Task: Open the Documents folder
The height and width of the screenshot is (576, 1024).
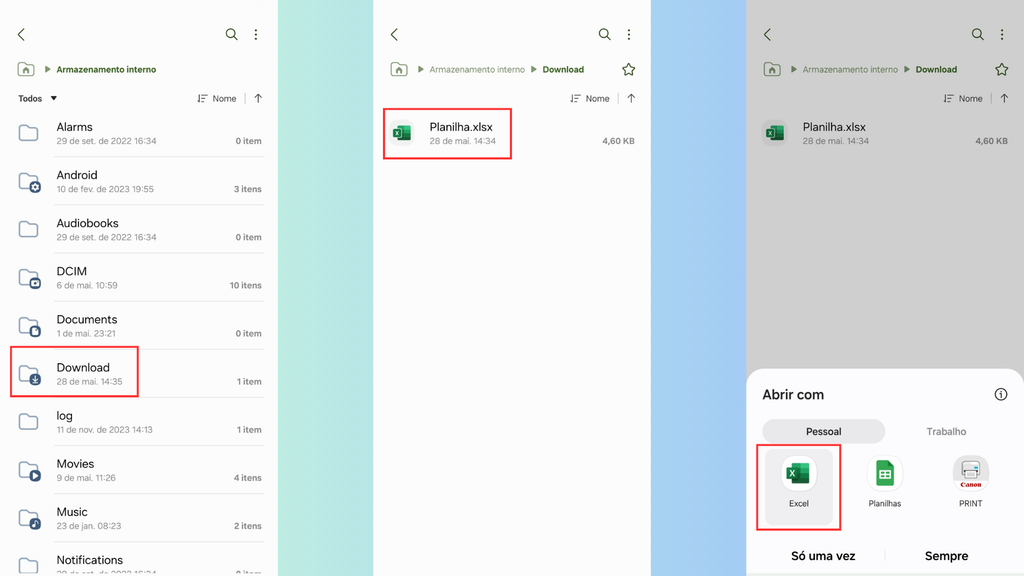Action: 138,326
